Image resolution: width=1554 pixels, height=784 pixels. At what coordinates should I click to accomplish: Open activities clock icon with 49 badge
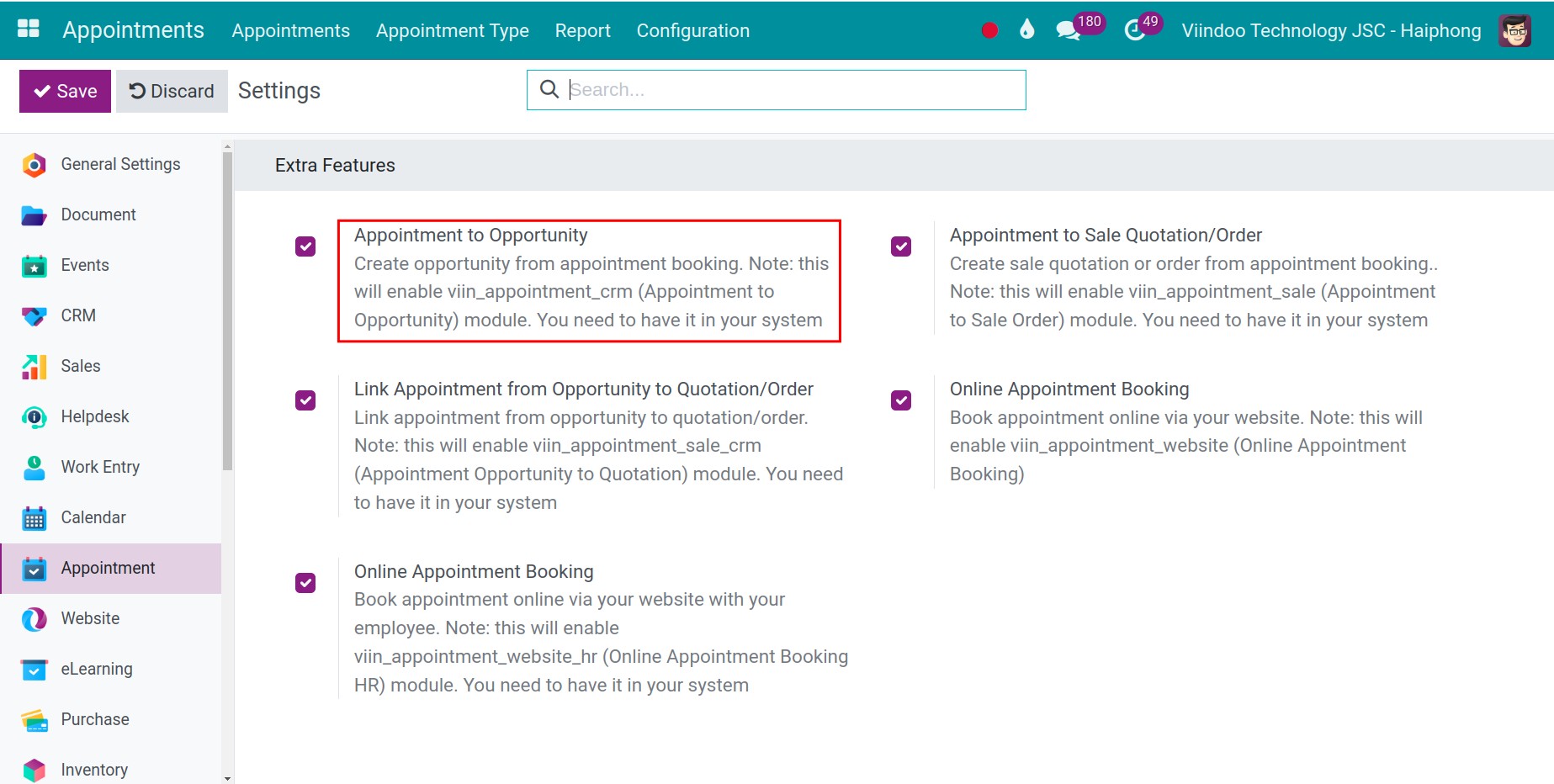coord(1143,27)
